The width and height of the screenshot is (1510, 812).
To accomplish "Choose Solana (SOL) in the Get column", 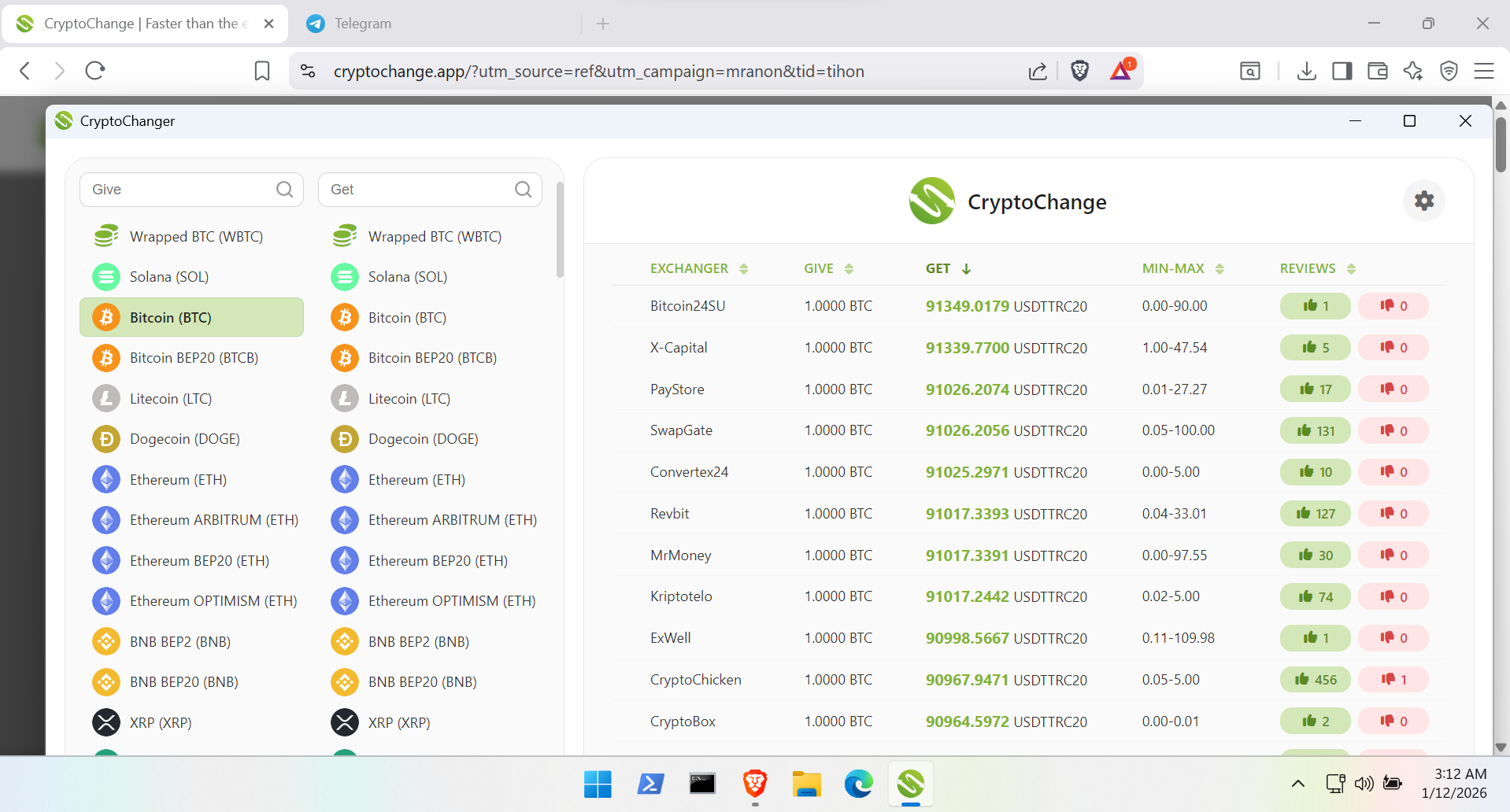I will click(x=430, y=277).
